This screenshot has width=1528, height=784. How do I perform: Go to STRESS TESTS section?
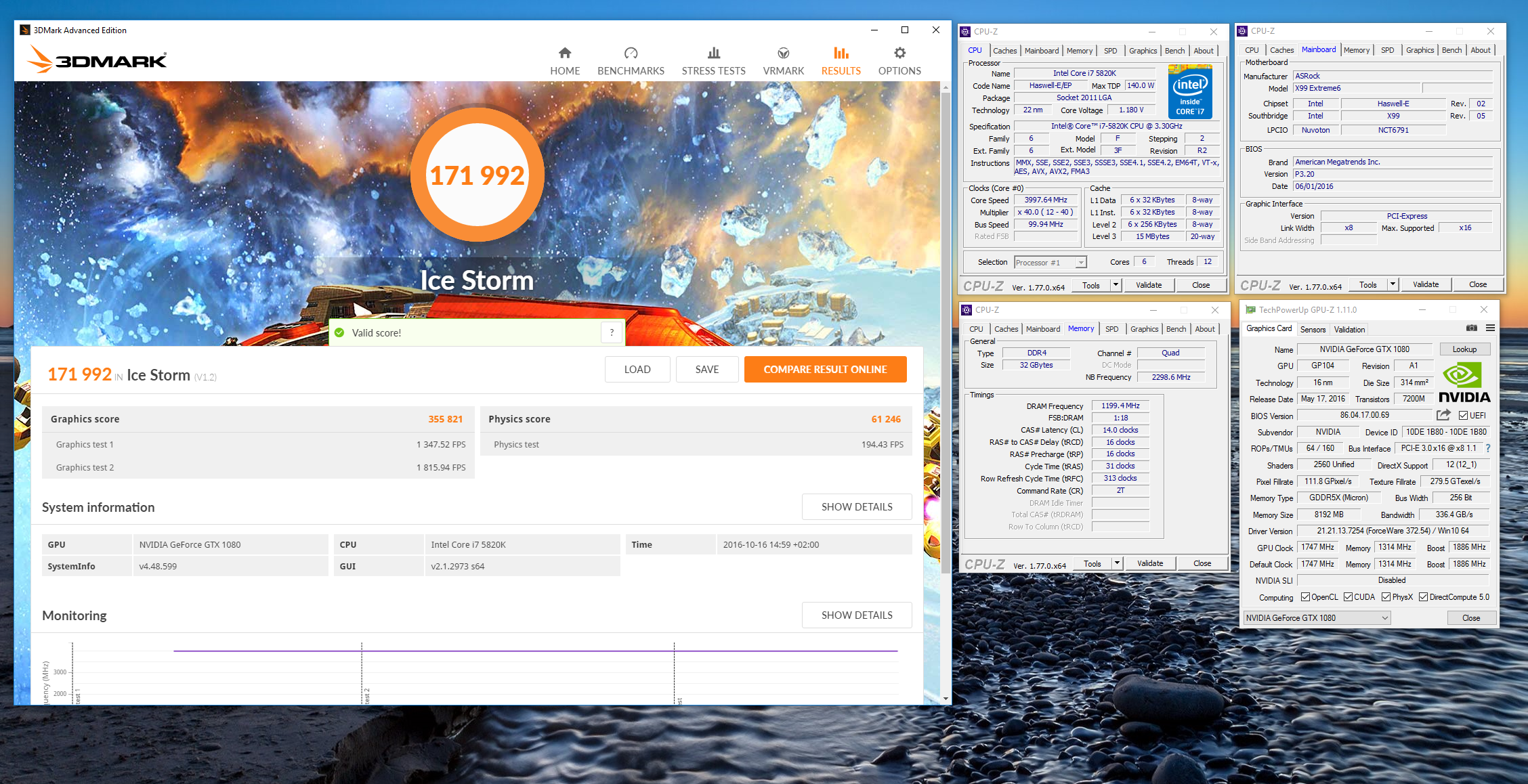point(713,61)
